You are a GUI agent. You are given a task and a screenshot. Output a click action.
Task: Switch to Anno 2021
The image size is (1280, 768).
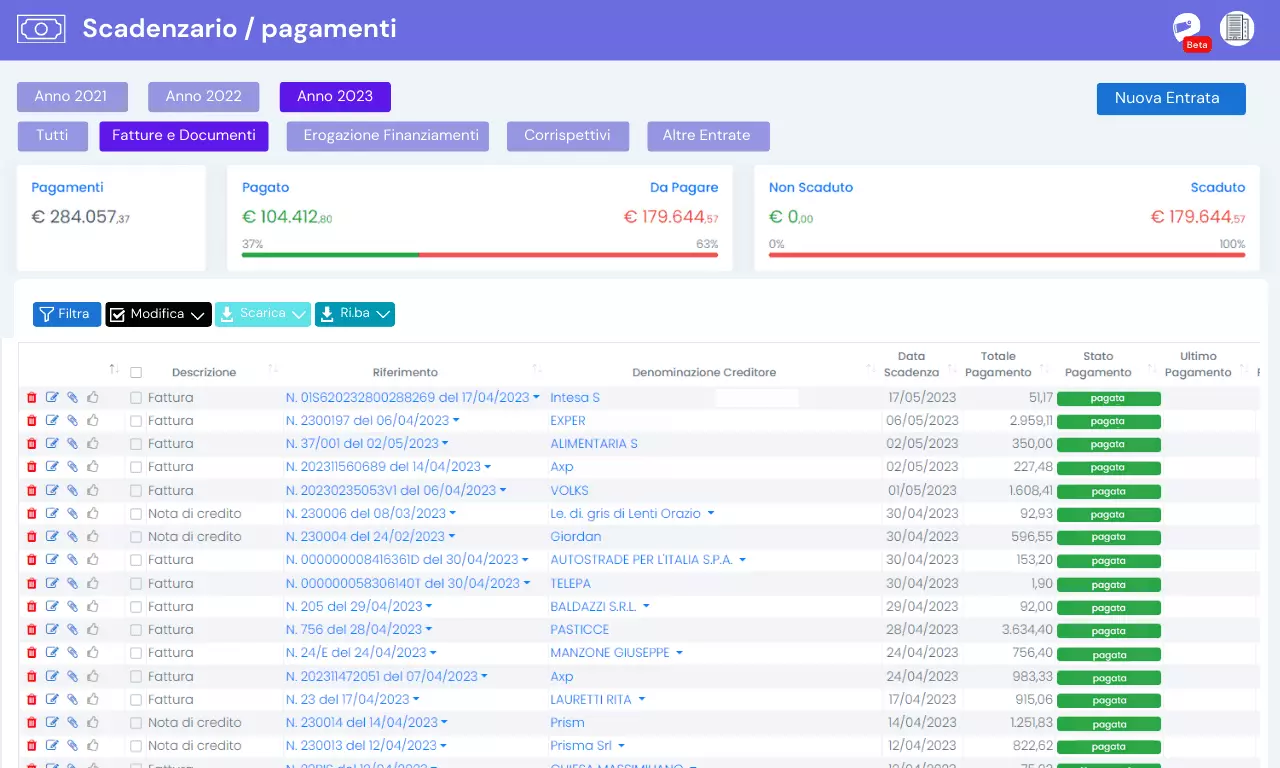pos(72,97)
